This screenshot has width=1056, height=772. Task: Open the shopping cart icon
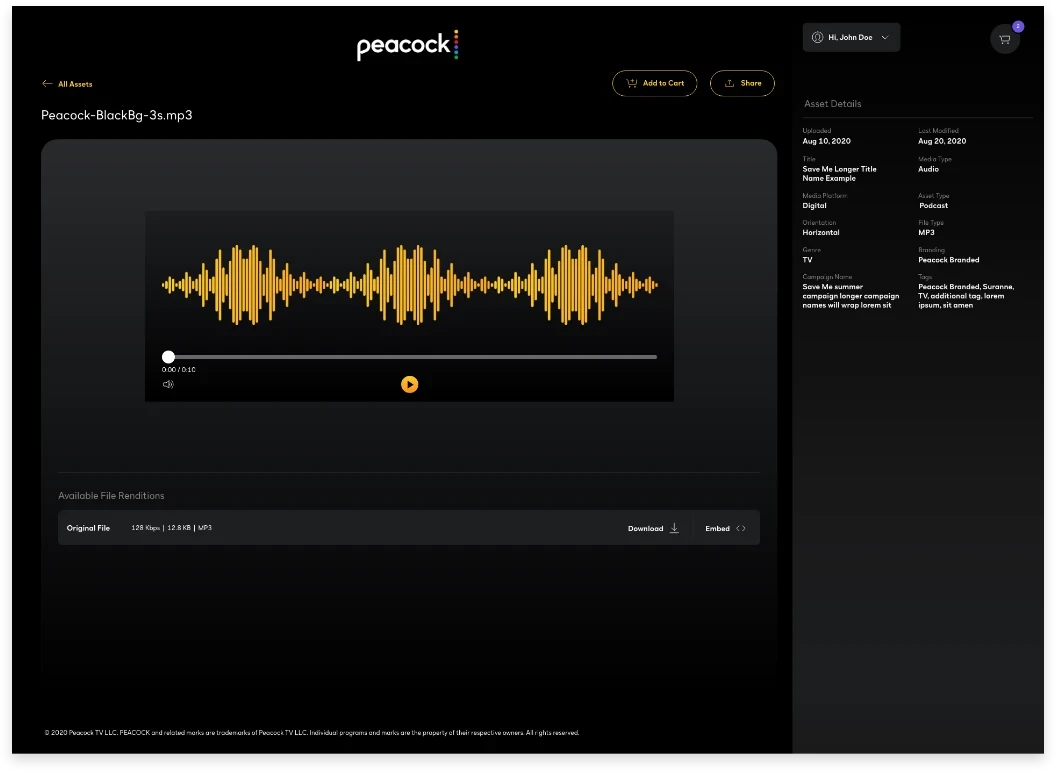pyautogui.click(x=1004, y=39)
